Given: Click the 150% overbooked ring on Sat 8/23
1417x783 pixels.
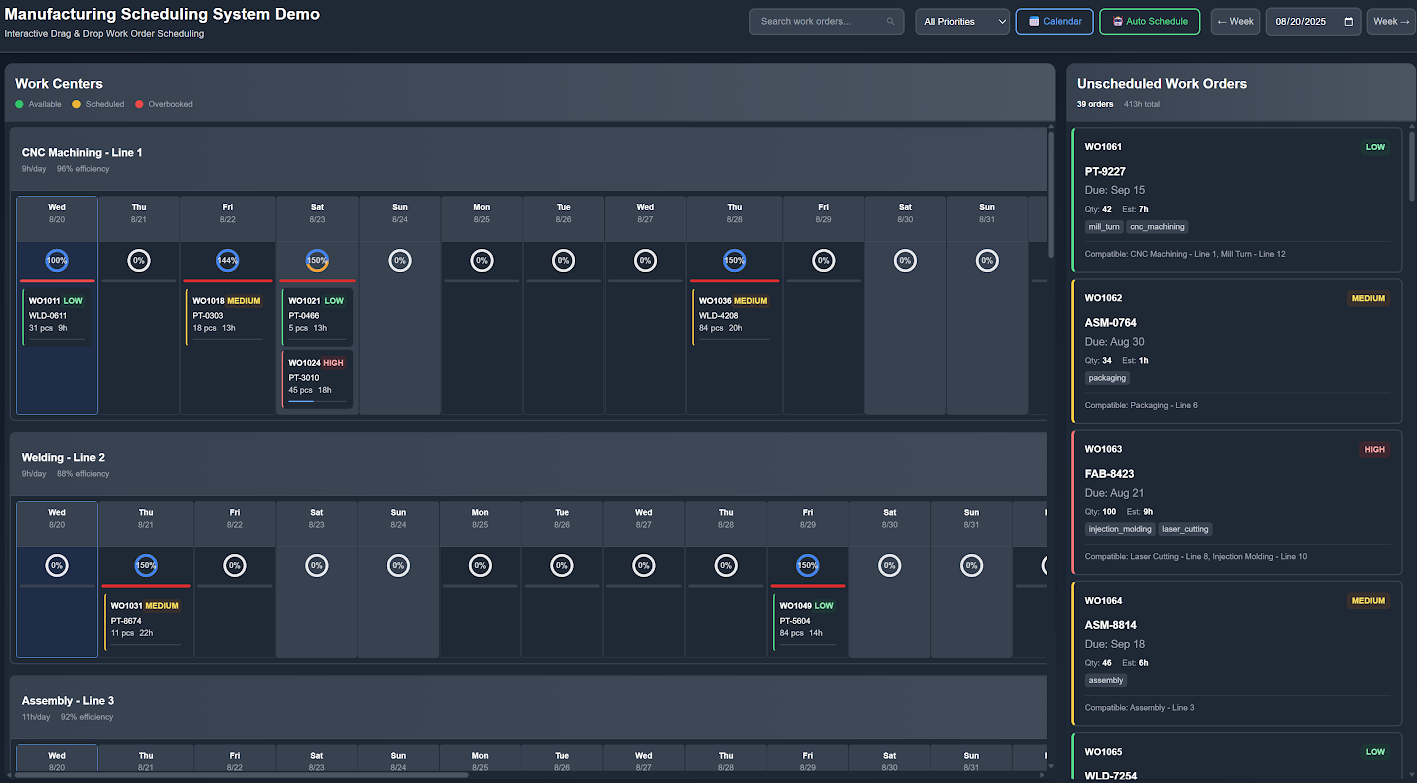Looking at the screenshot, I should click(317, 260).
